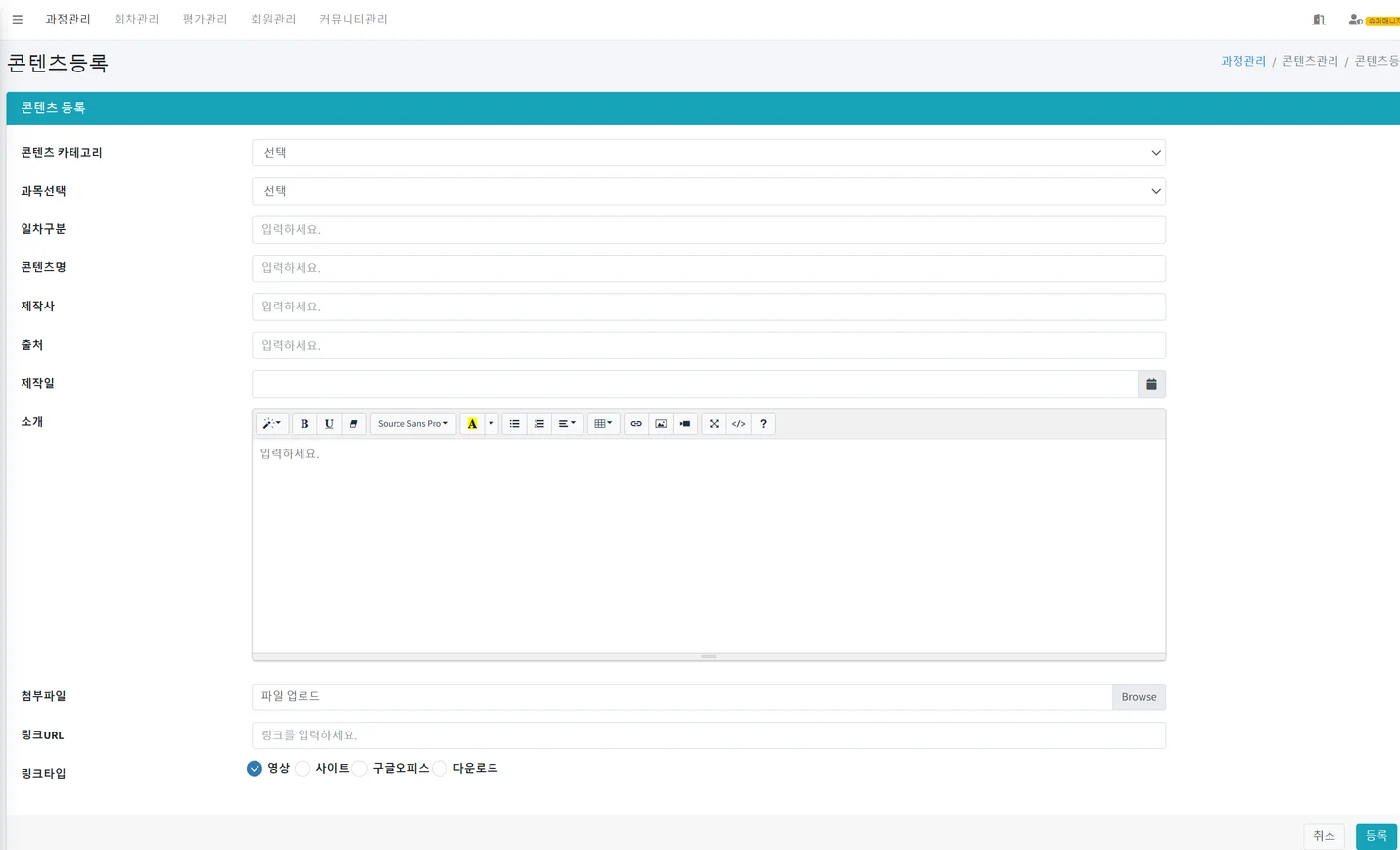The height and width of the screenshot is (850, 1400).
Task: Toggle underline formatting in editor
Action: (x=329, y=424)
